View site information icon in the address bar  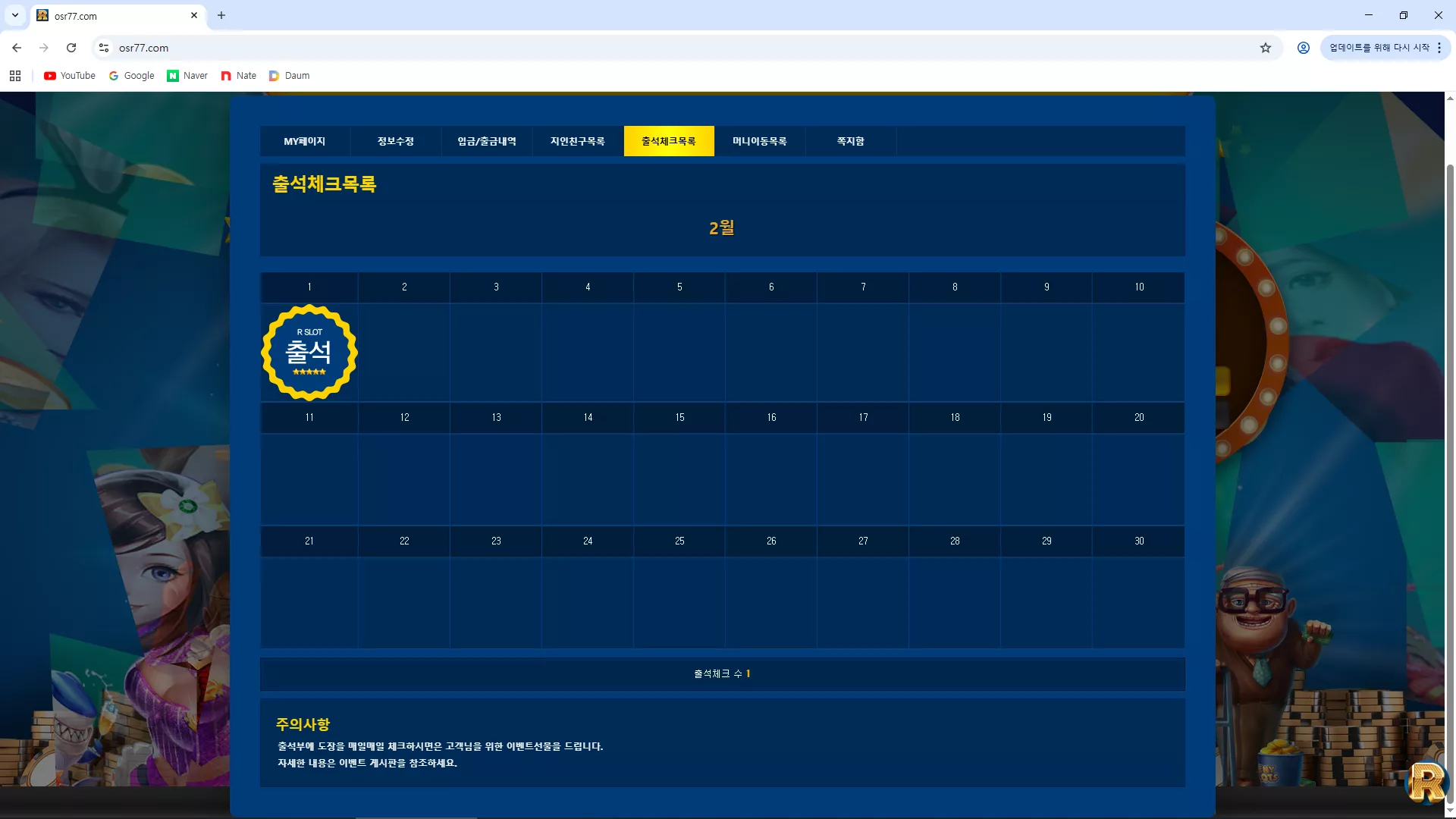[x=104, y=48]
